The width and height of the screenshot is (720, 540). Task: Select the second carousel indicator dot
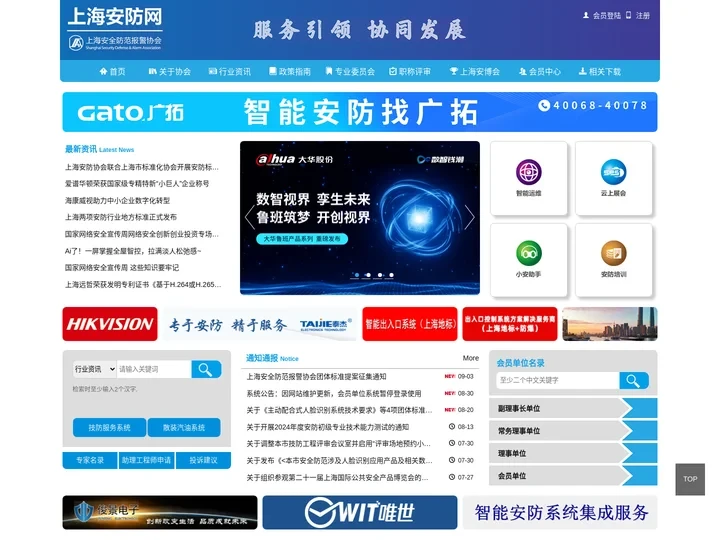tap(368, 275)
